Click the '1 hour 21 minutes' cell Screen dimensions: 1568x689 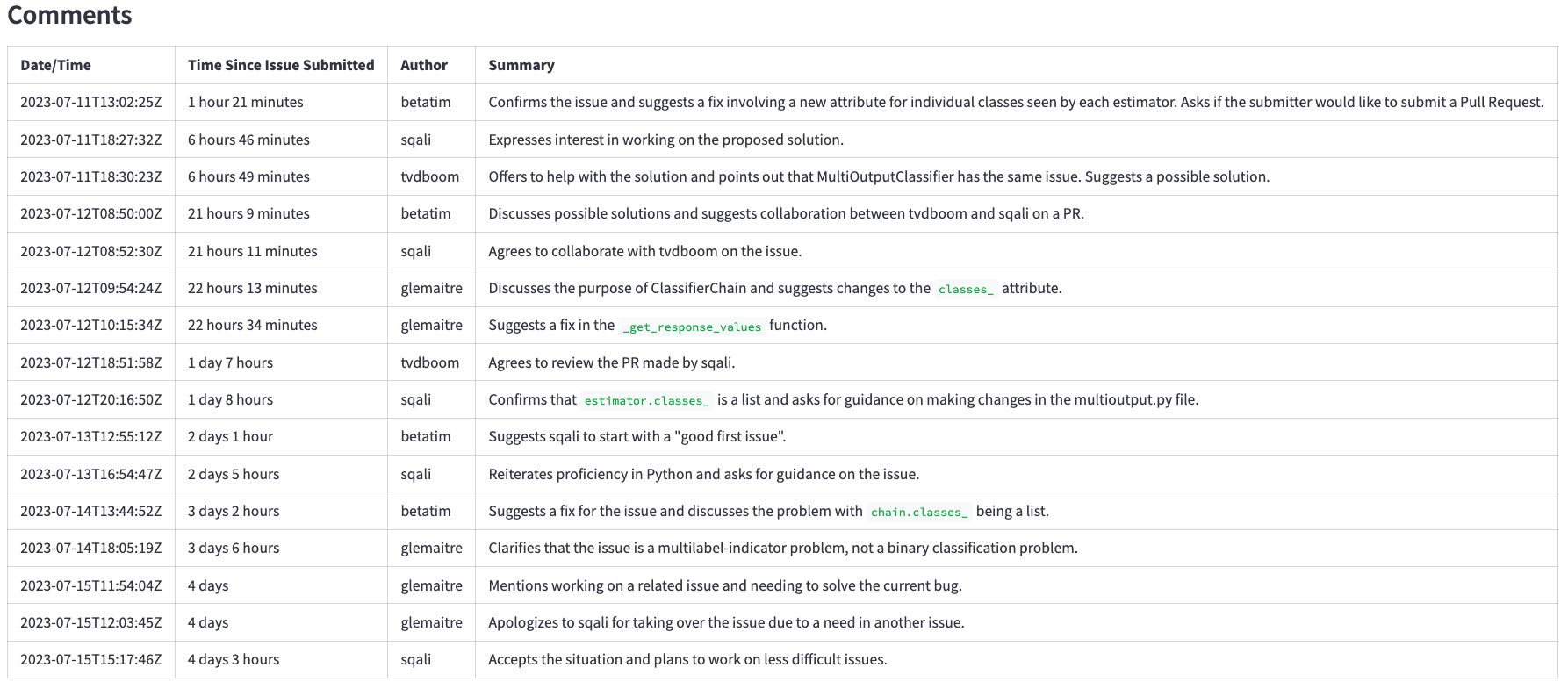click(246, 102)
